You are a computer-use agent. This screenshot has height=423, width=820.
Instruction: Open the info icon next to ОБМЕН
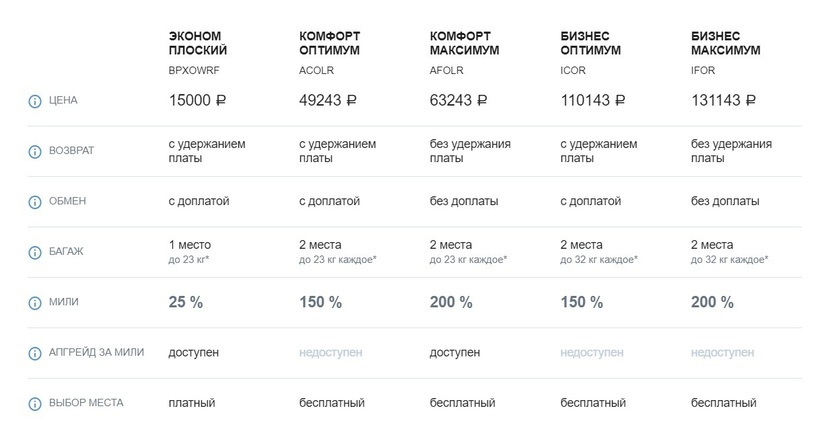pos(34,201)
